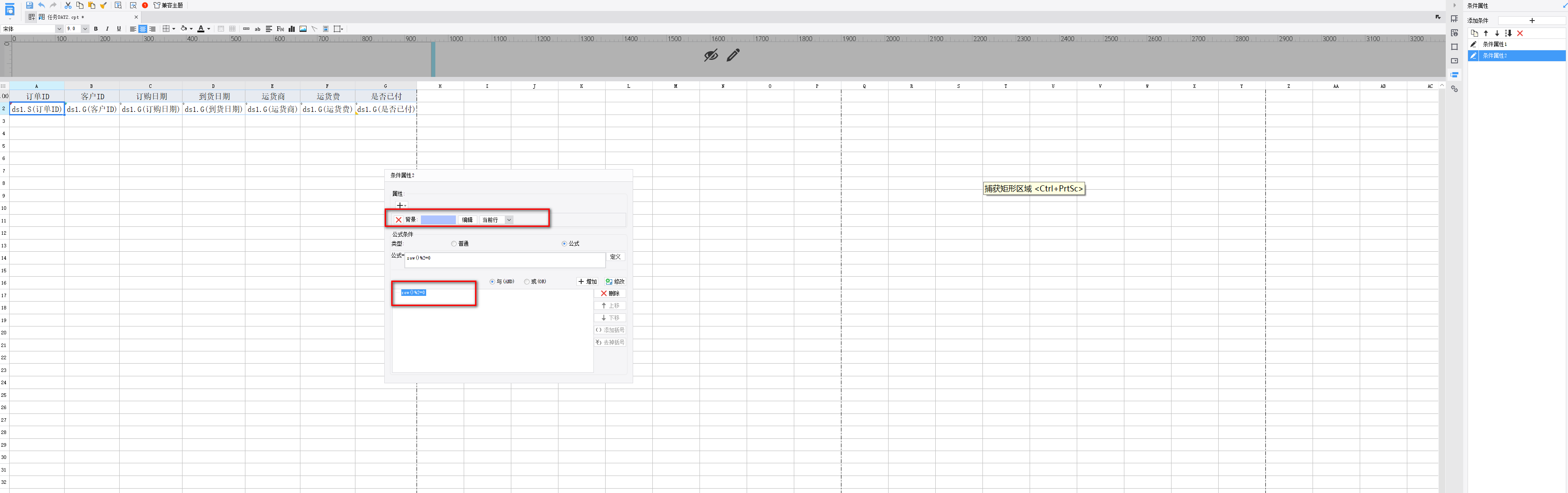Click the format painter brush icon

(103, 6)
